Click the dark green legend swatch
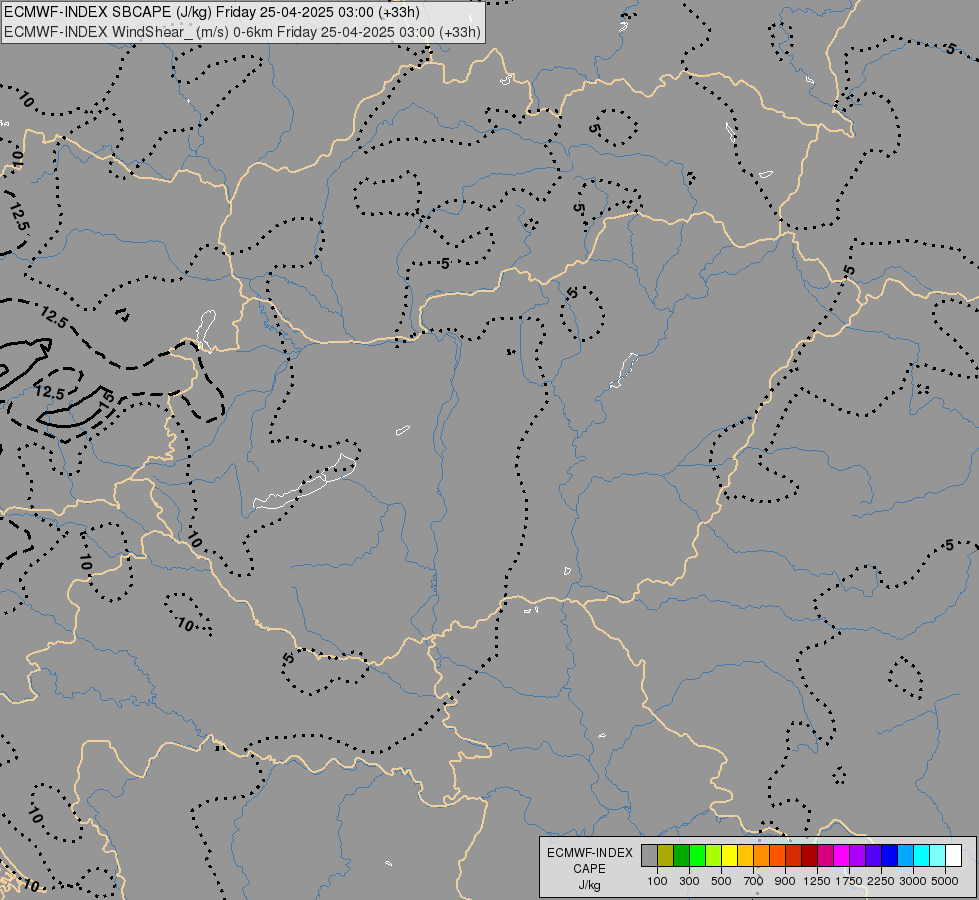979x900 pixels. (682, 855)
